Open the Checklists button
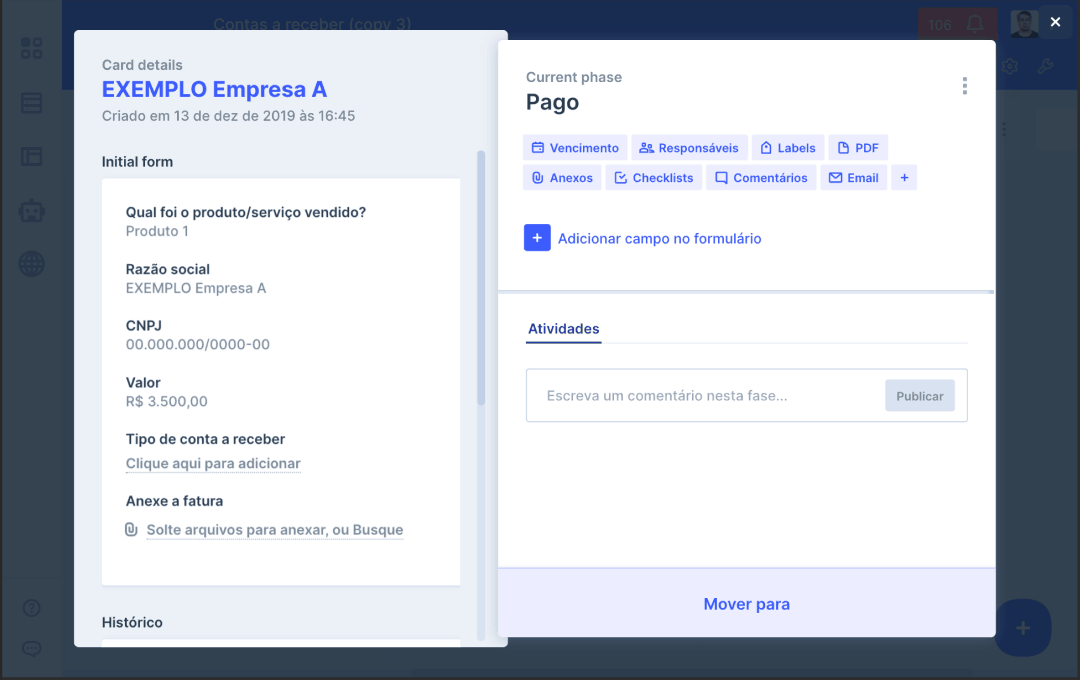Viewport: 1080px width, 680px height. (654, 178)
